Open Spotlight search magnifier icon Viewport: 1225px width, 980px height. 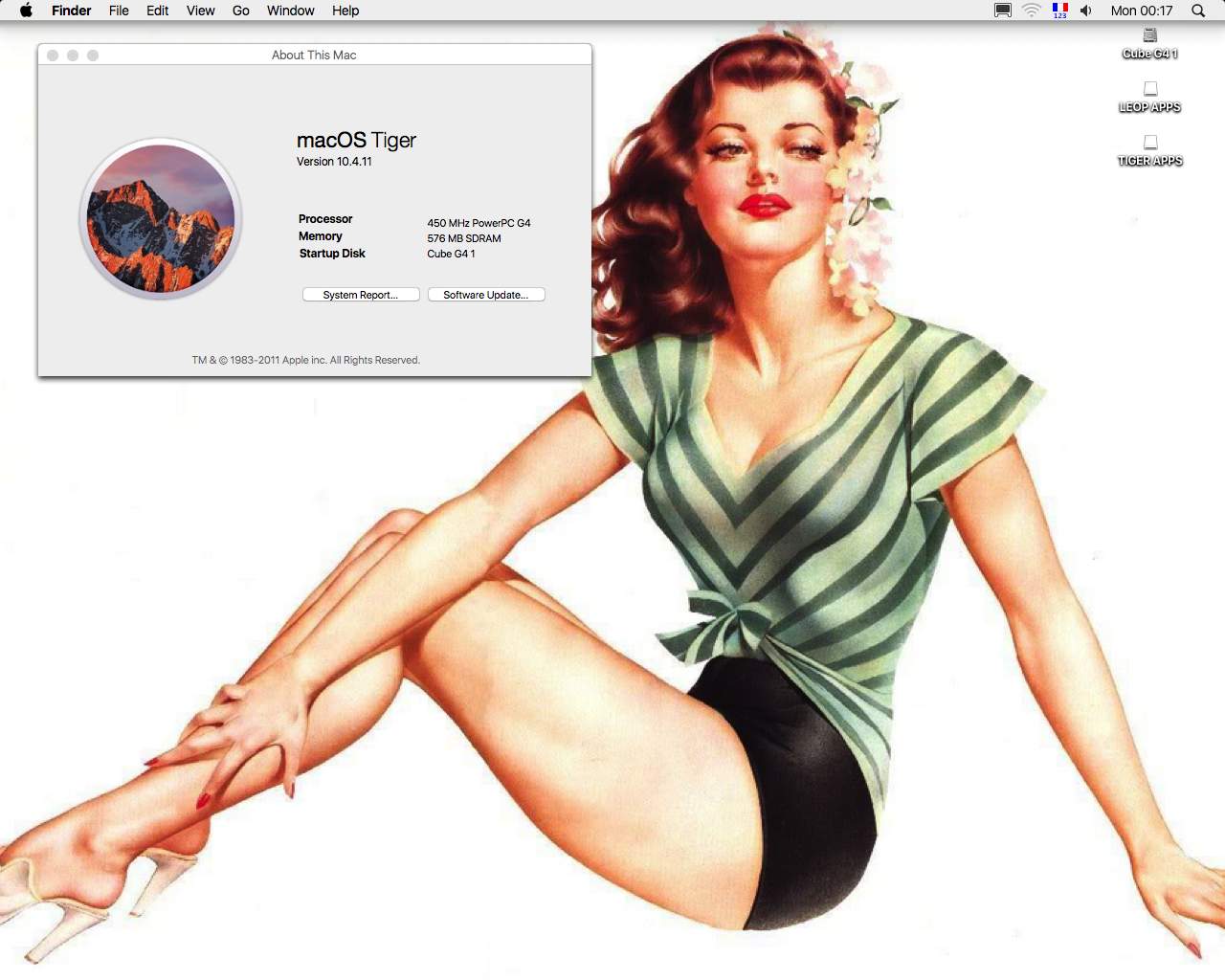click(1198, 11)
